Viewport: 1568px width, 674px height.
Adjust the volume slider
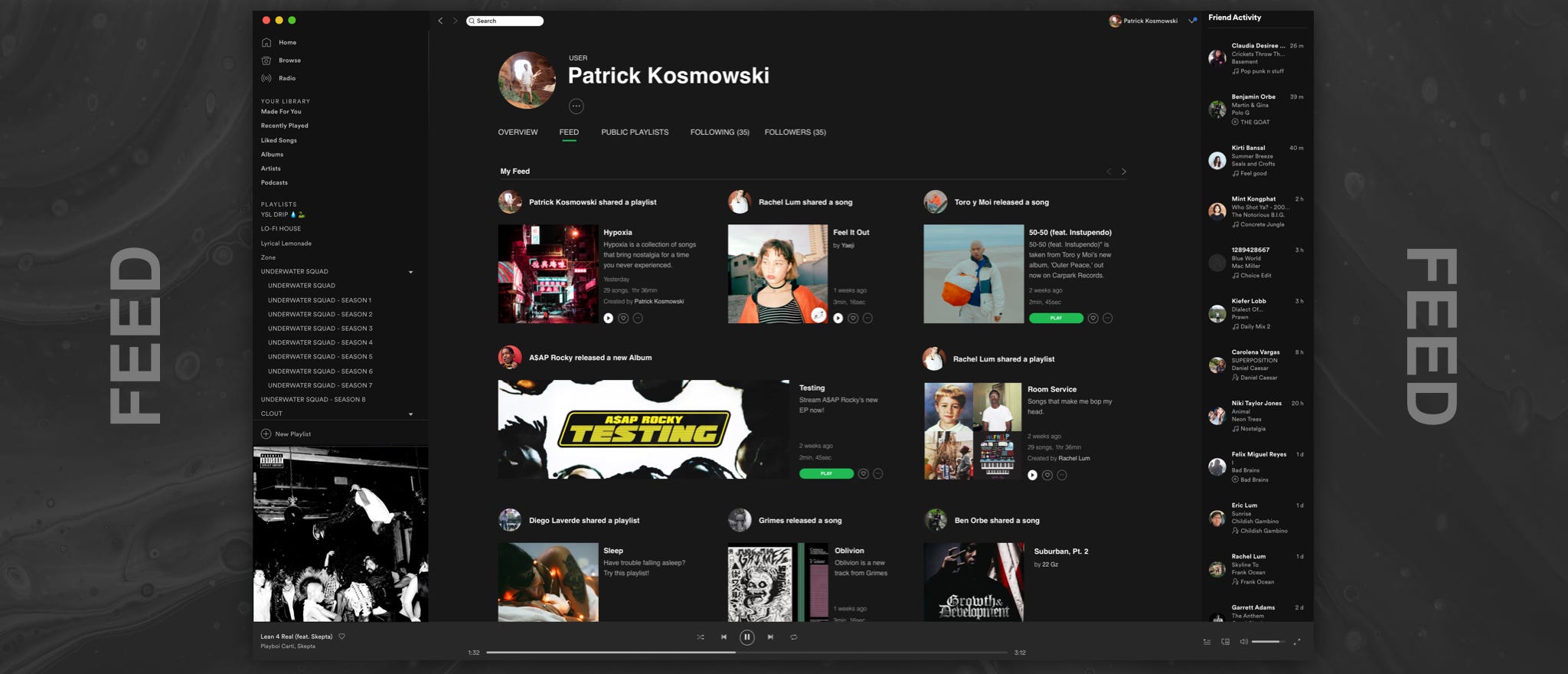1269,642
